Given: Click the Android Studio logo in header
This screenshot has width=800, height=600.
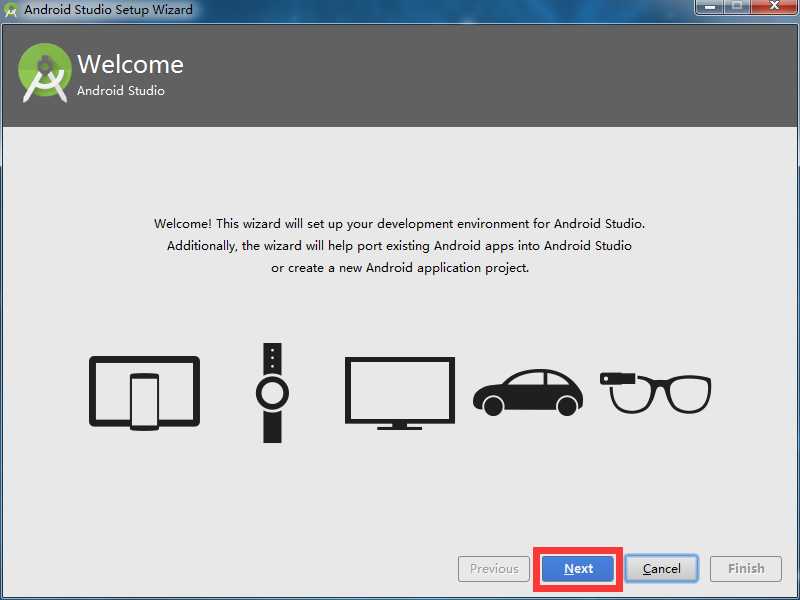Looking at the screenshot, I should click(x=44, y=73).
